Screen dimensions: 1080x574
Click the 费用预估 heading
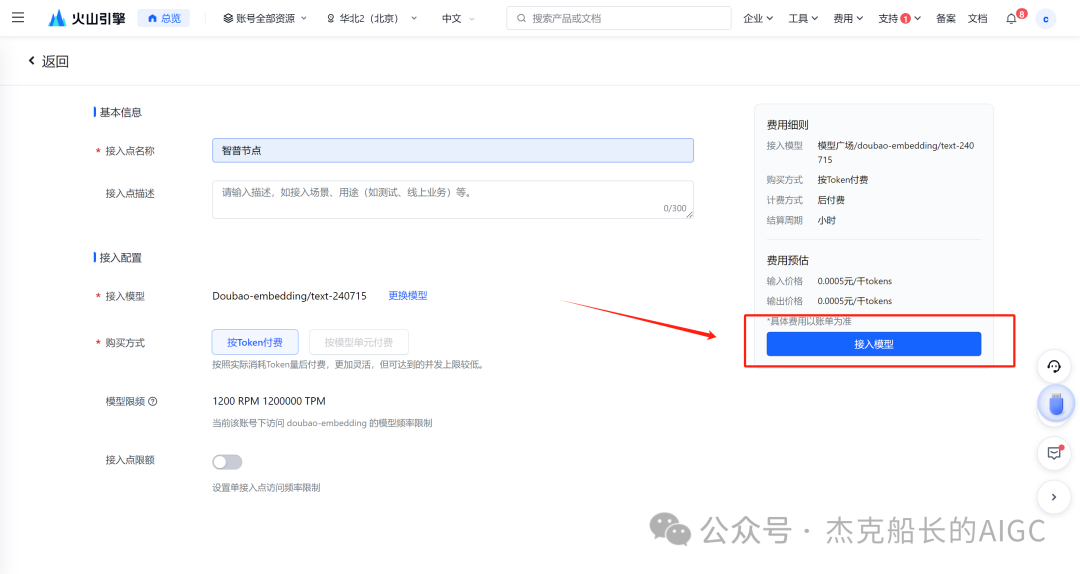point(787,260)
